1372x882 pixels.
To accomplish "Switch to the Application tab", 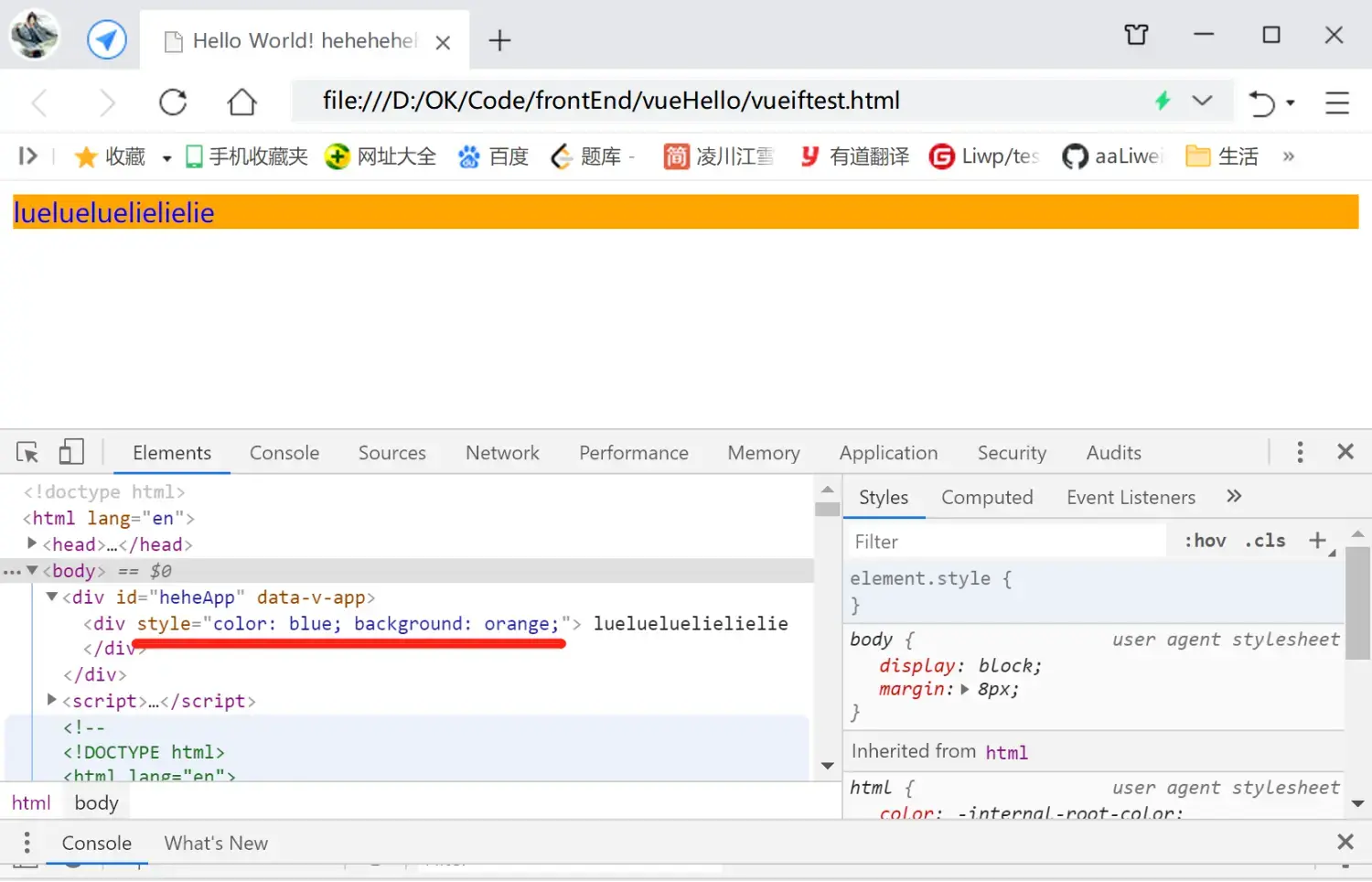I will coord(889,453).
